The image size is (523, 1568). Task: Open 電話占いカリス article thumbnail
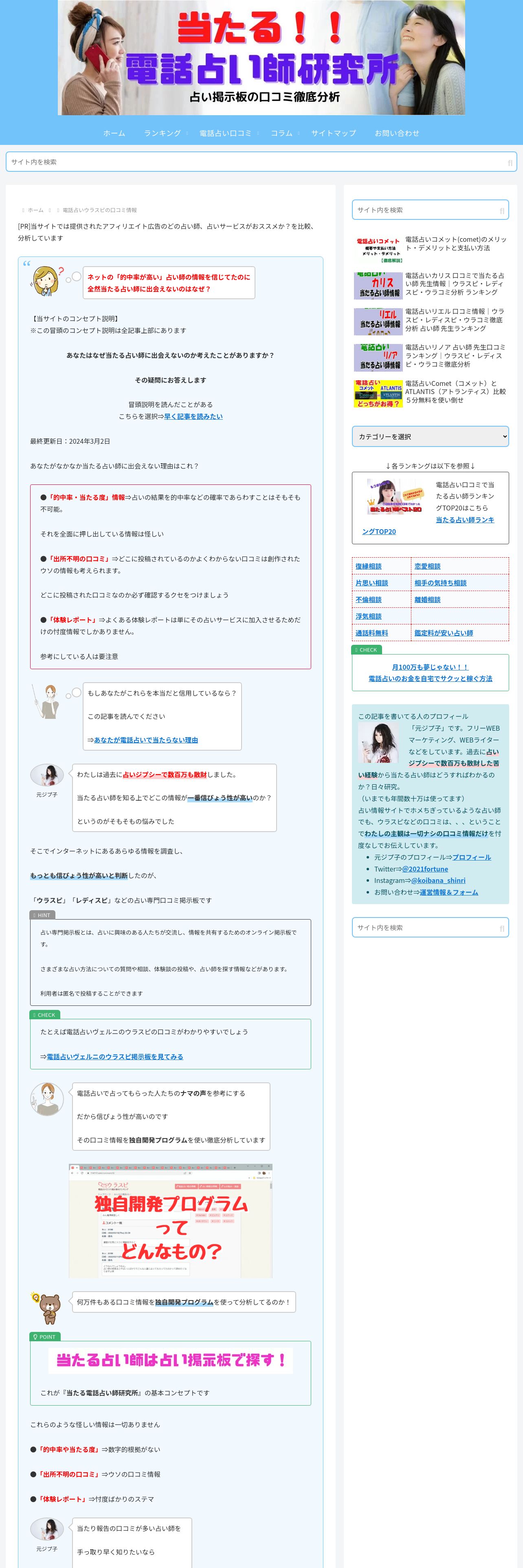[x=378, y=285]
